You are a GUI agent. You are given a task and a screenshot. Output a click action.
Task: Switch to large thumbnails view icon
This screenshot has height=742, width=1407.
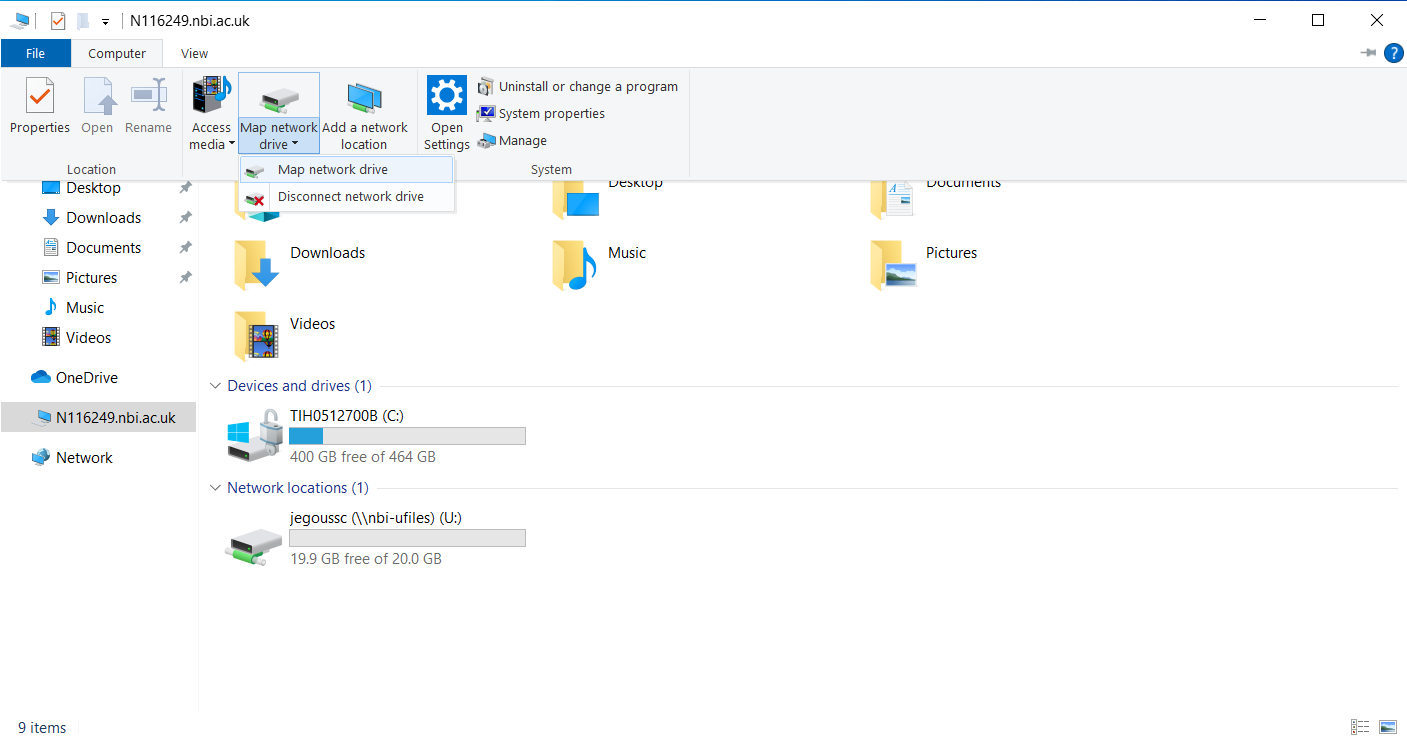[x=1388, y=727]
